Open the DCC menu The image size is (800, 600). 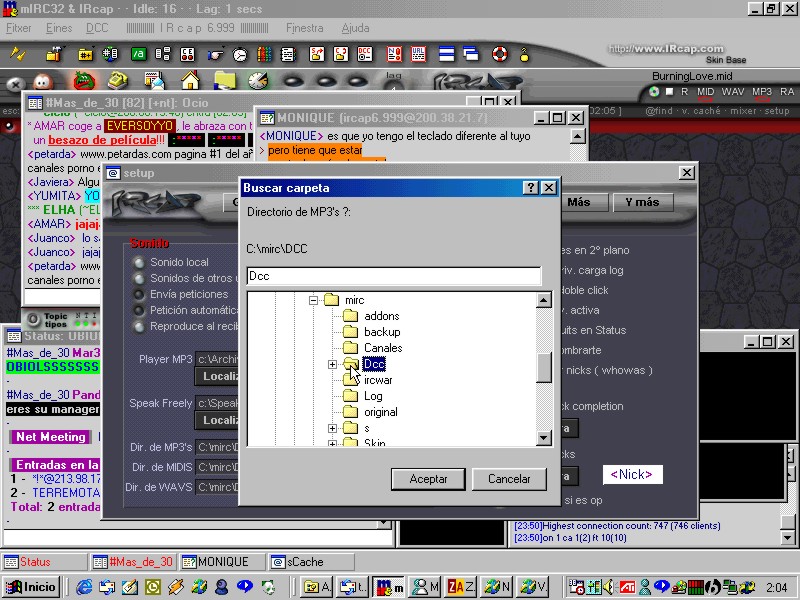pos(97,28)
